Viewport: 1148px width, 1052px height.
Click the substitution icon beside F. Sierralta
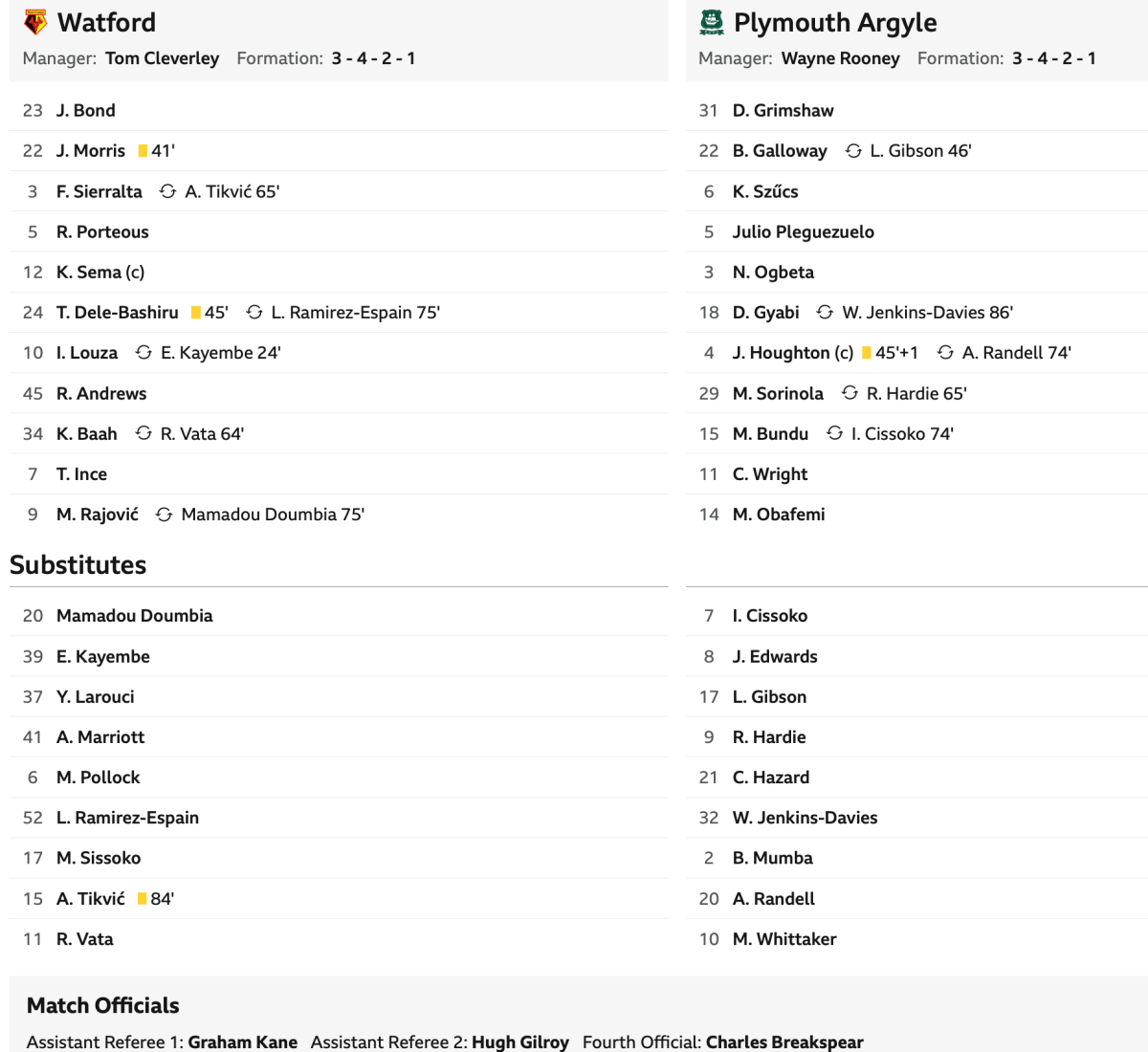168,191
